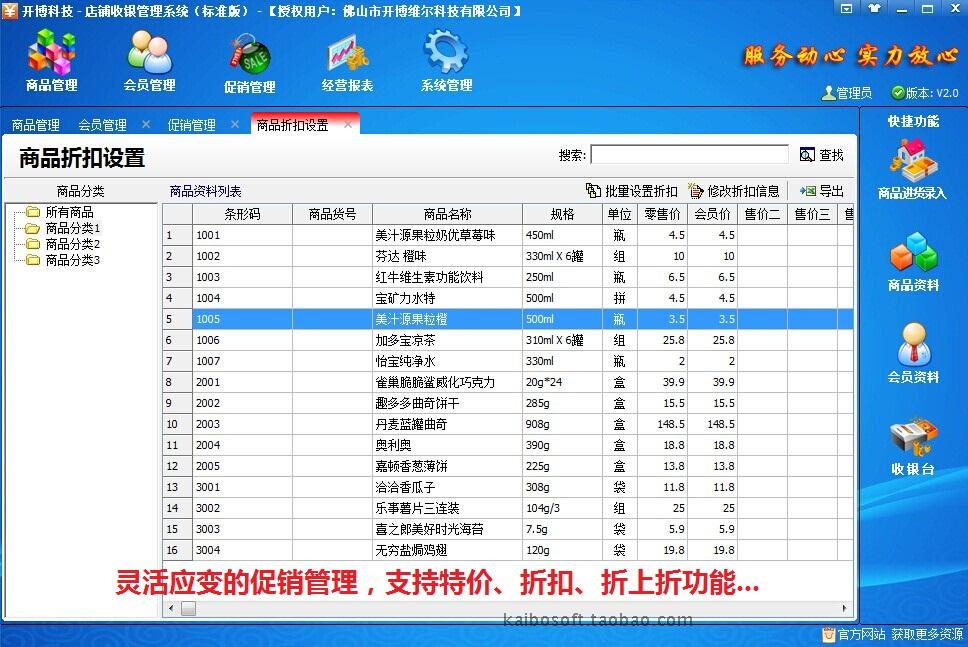The image size is (968, 647).
Task: Select row 洽洽香瓜子
Action: (508, 487)
